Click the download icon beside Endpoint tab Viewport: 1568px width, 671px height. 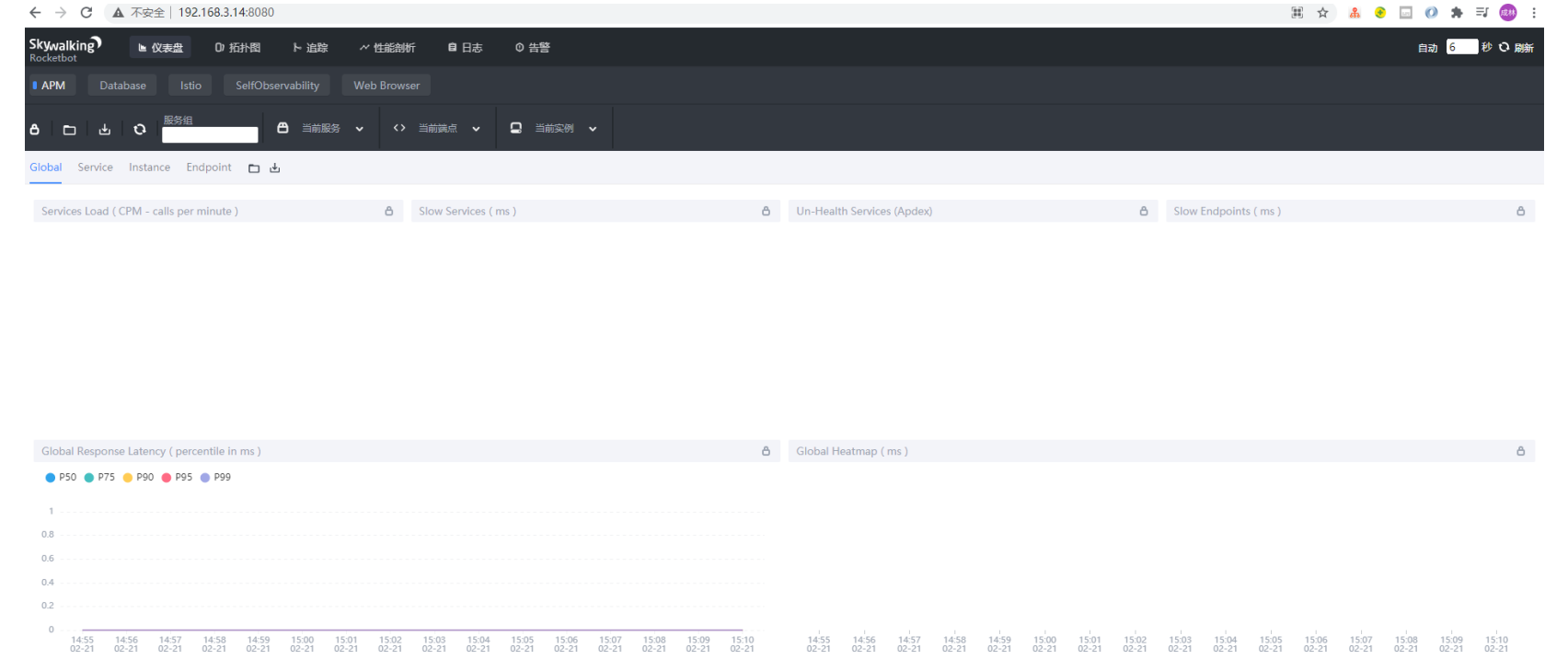pos(274,168)
